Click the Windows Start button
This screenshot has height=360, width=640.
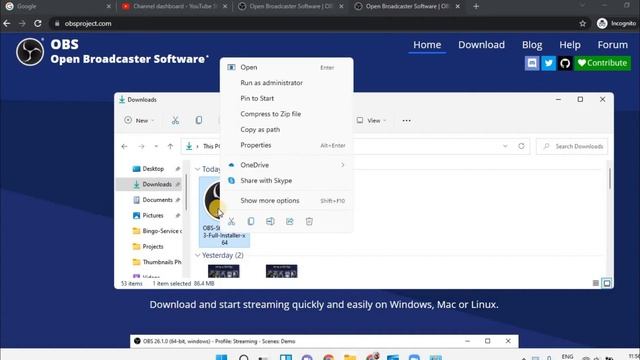221,358
